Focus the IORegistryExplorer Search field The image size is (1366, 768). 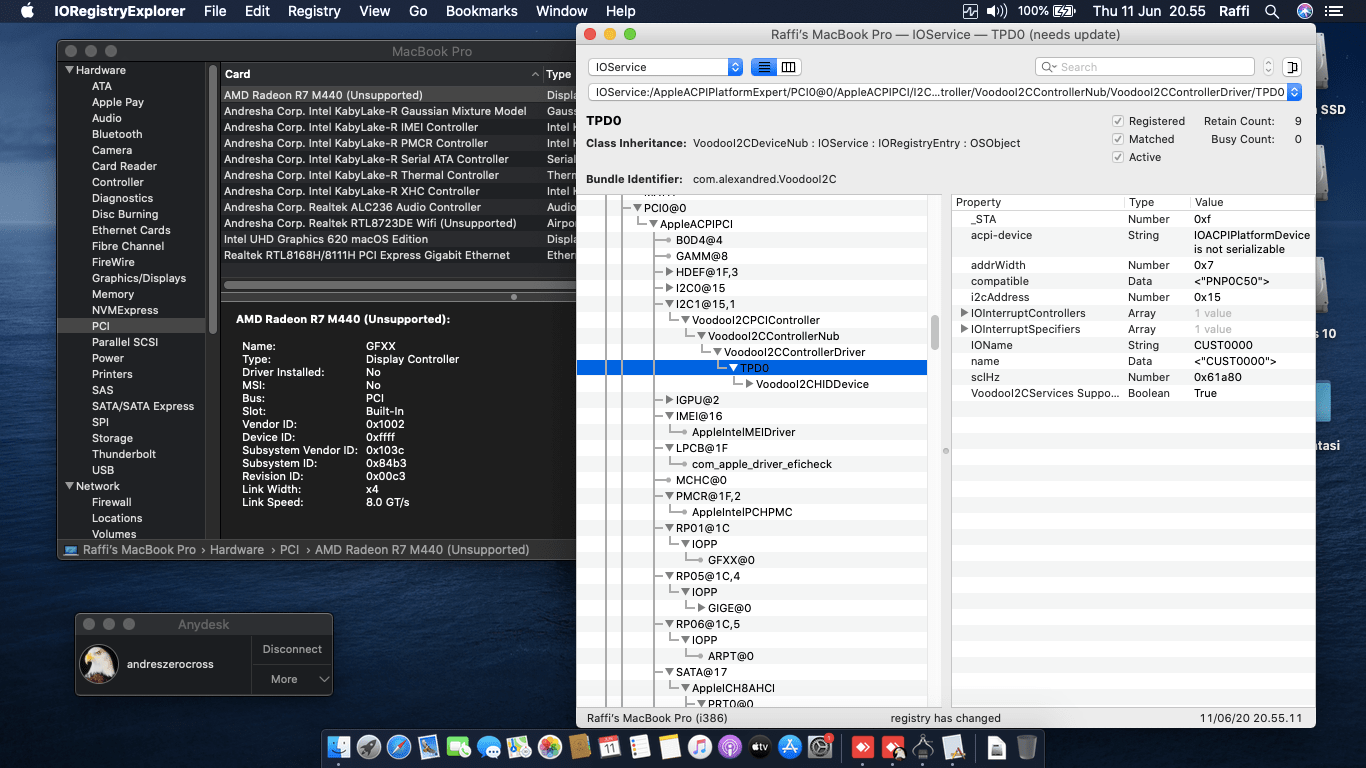(1145, 67)
